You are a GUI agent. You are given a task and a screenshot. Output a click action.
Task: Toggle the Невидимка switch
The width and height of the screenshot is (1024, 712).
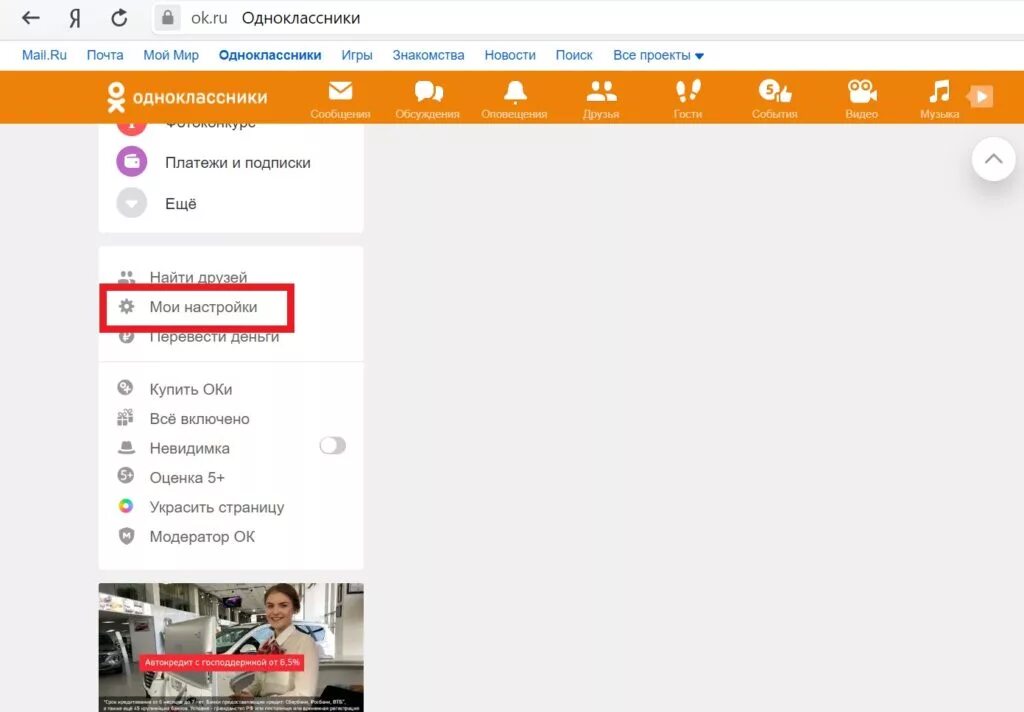(x=332, y=446)
